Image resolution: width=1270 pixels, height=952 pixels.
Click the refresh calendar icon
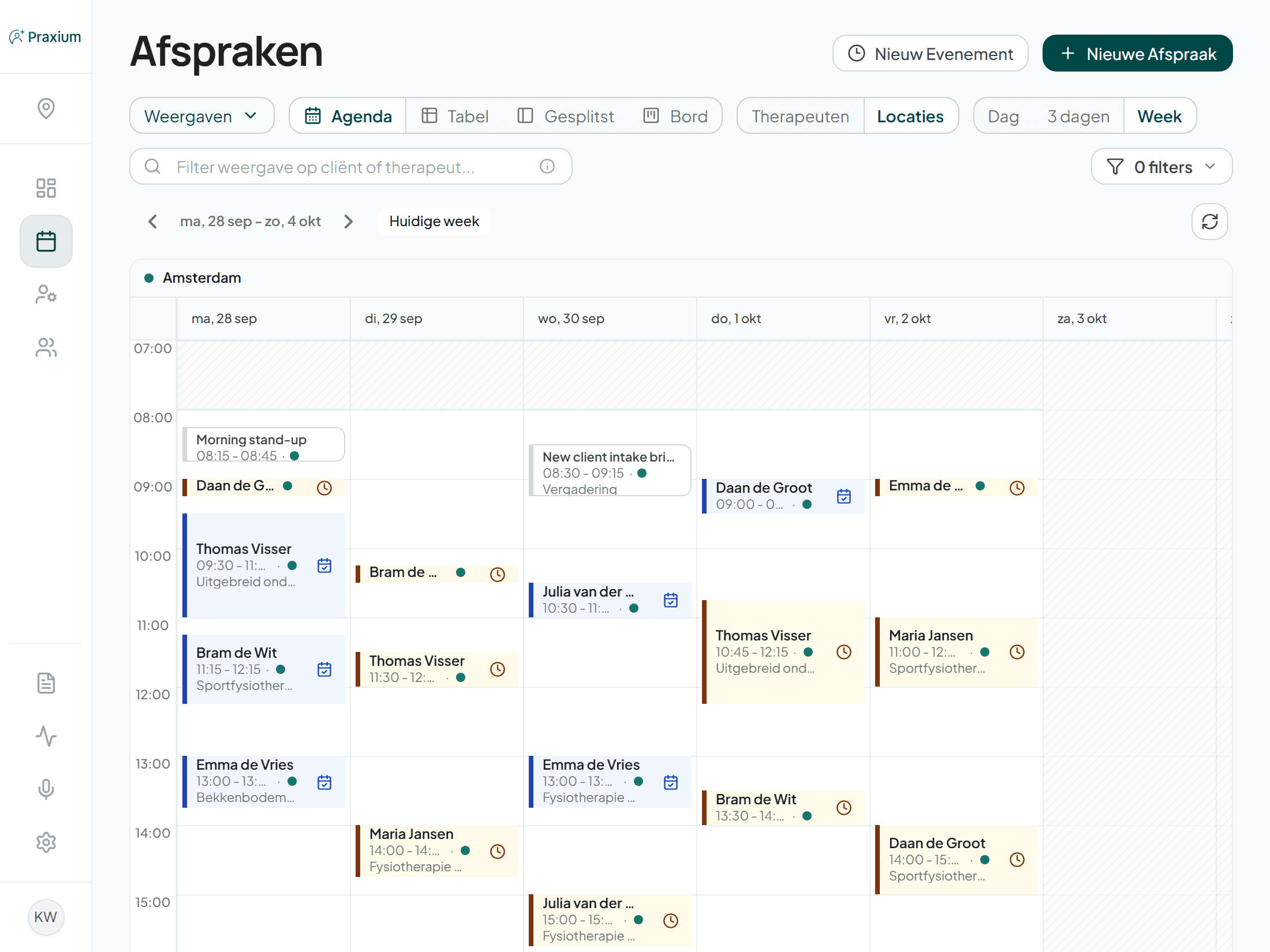point(1209,222)
